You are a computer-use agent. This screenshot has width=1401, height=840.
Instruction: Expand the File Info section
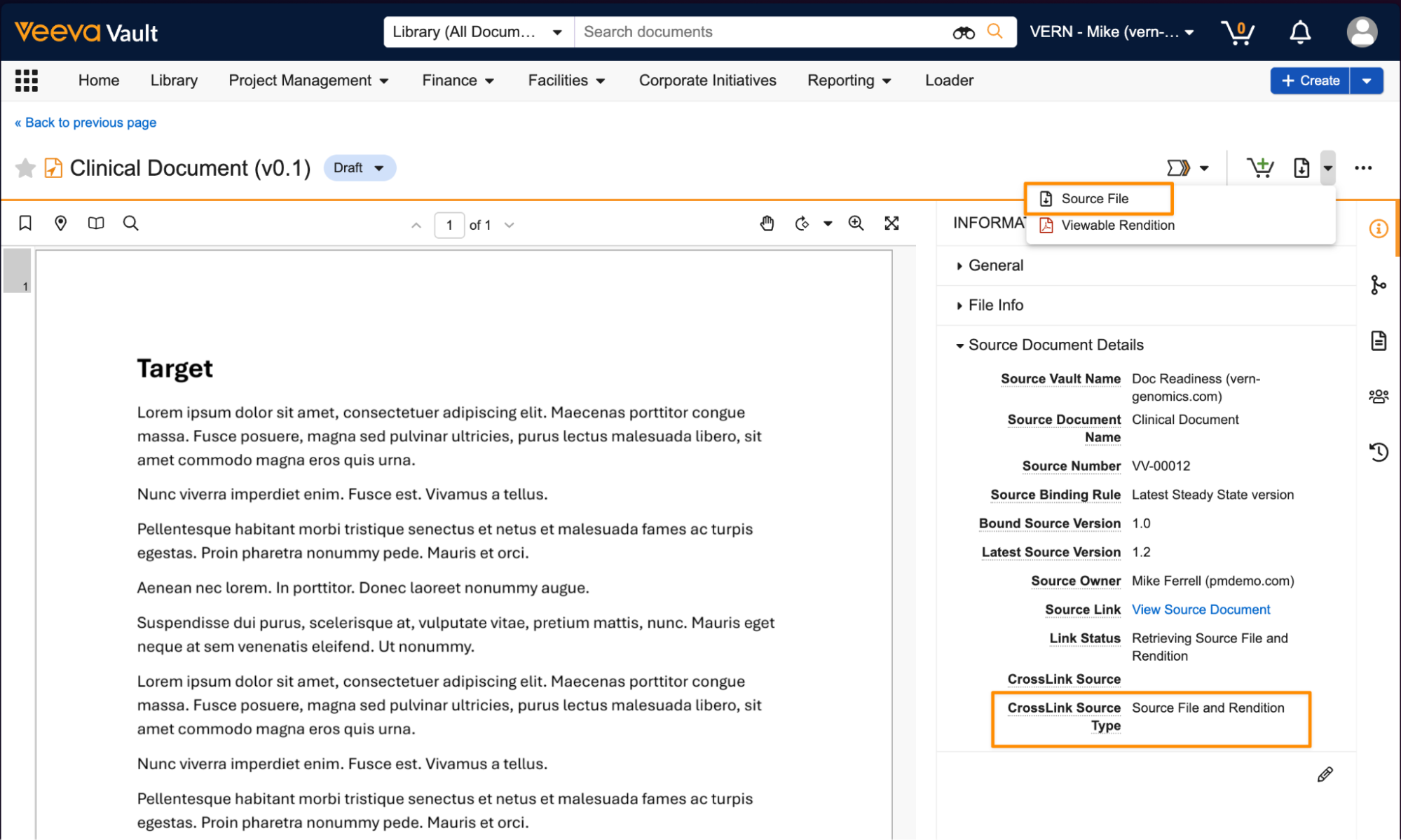995,305
